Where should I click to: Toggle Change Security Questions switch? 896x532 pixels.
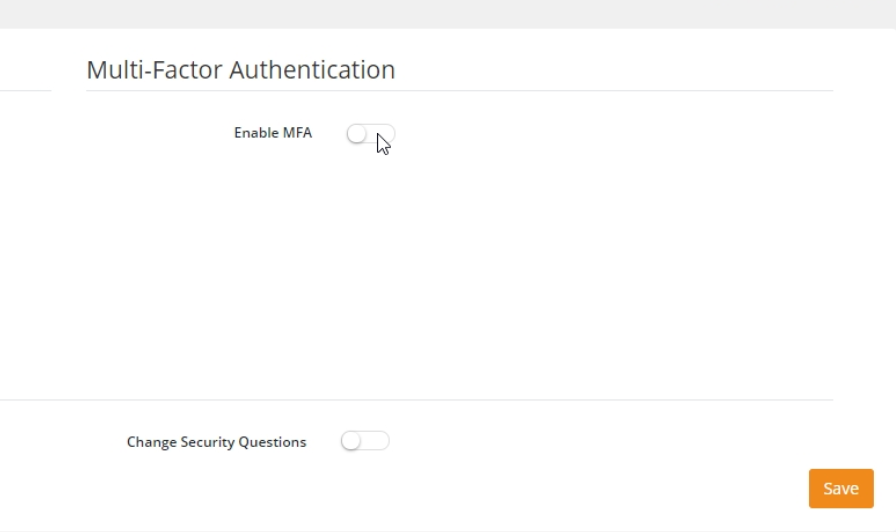(x=365, y=441)
